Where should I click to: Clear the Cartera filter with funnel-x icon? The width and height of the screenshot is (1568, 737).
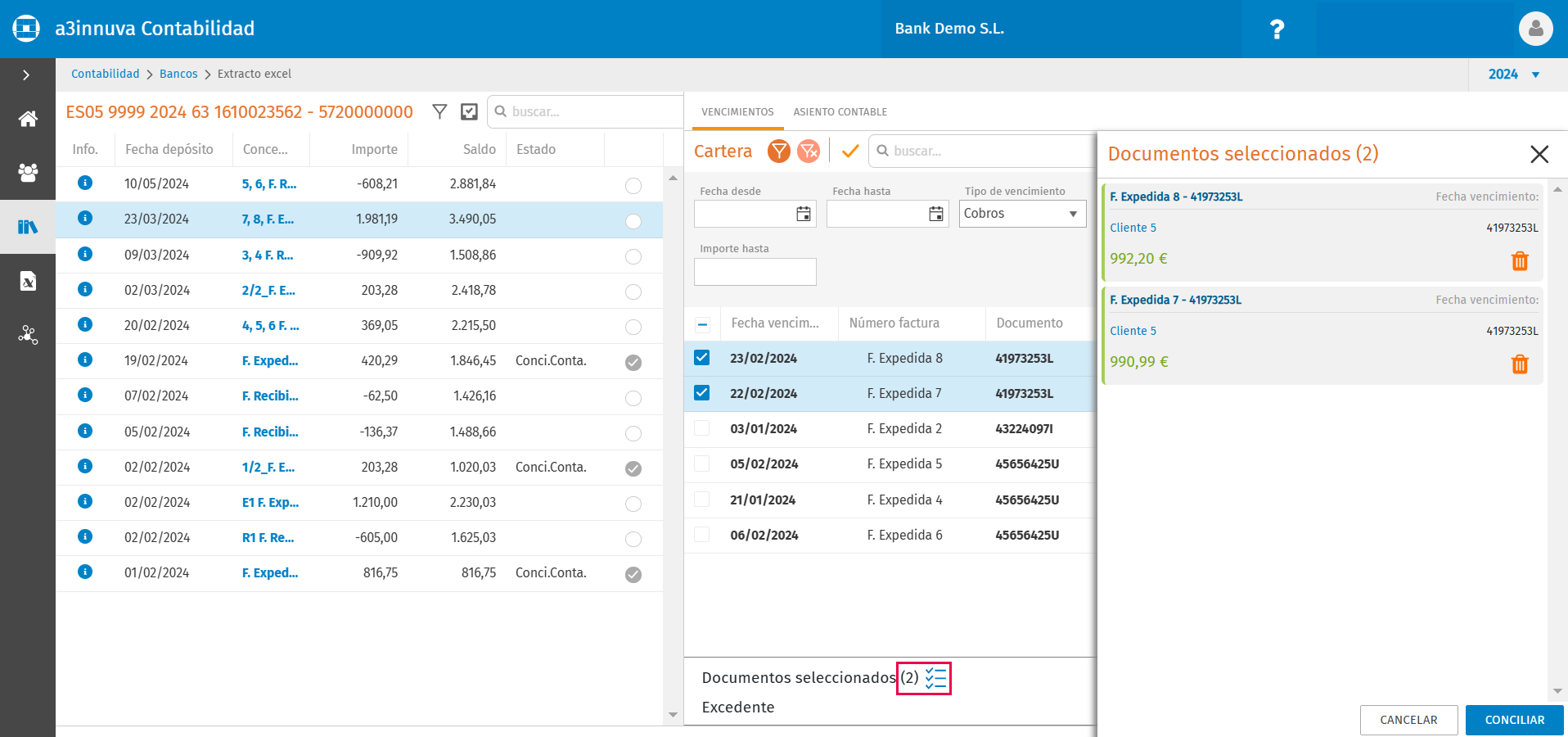pos(809,151)
